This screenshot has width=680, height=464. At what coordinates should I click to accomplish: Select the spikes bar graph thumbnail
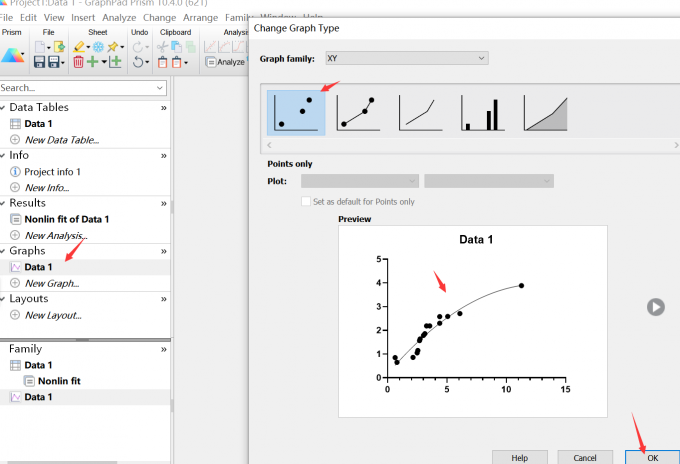483,113
